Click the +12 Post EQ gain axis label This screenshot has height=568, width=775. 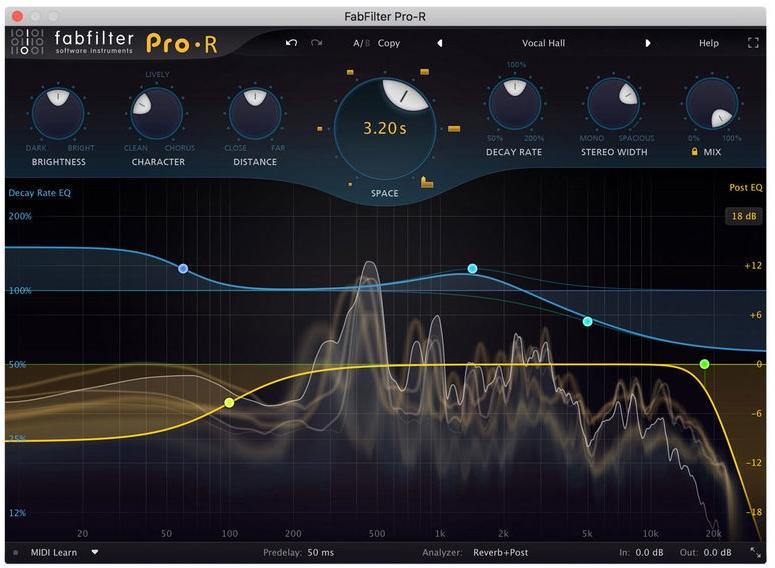tap(753, 265)
